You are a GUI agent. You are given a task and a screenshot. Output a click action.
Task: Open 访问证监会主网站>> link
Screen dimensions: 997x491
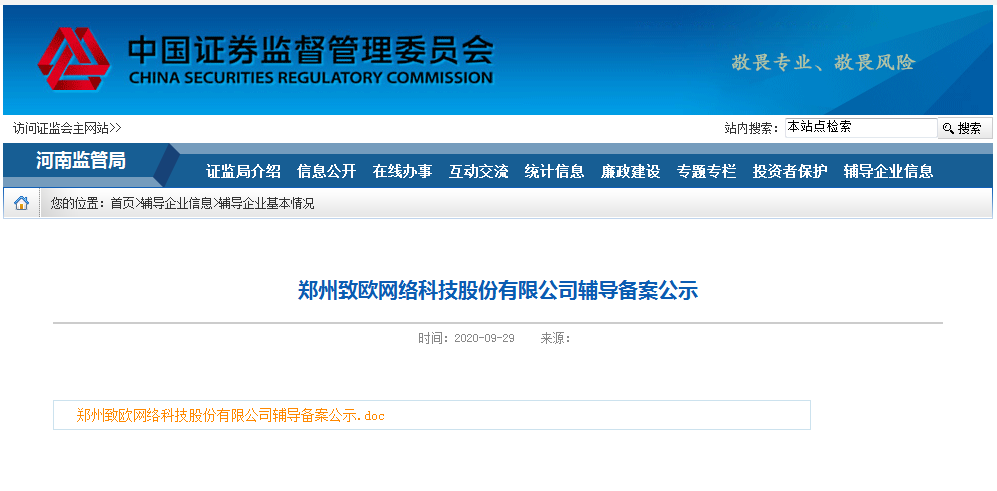point(67,128)
